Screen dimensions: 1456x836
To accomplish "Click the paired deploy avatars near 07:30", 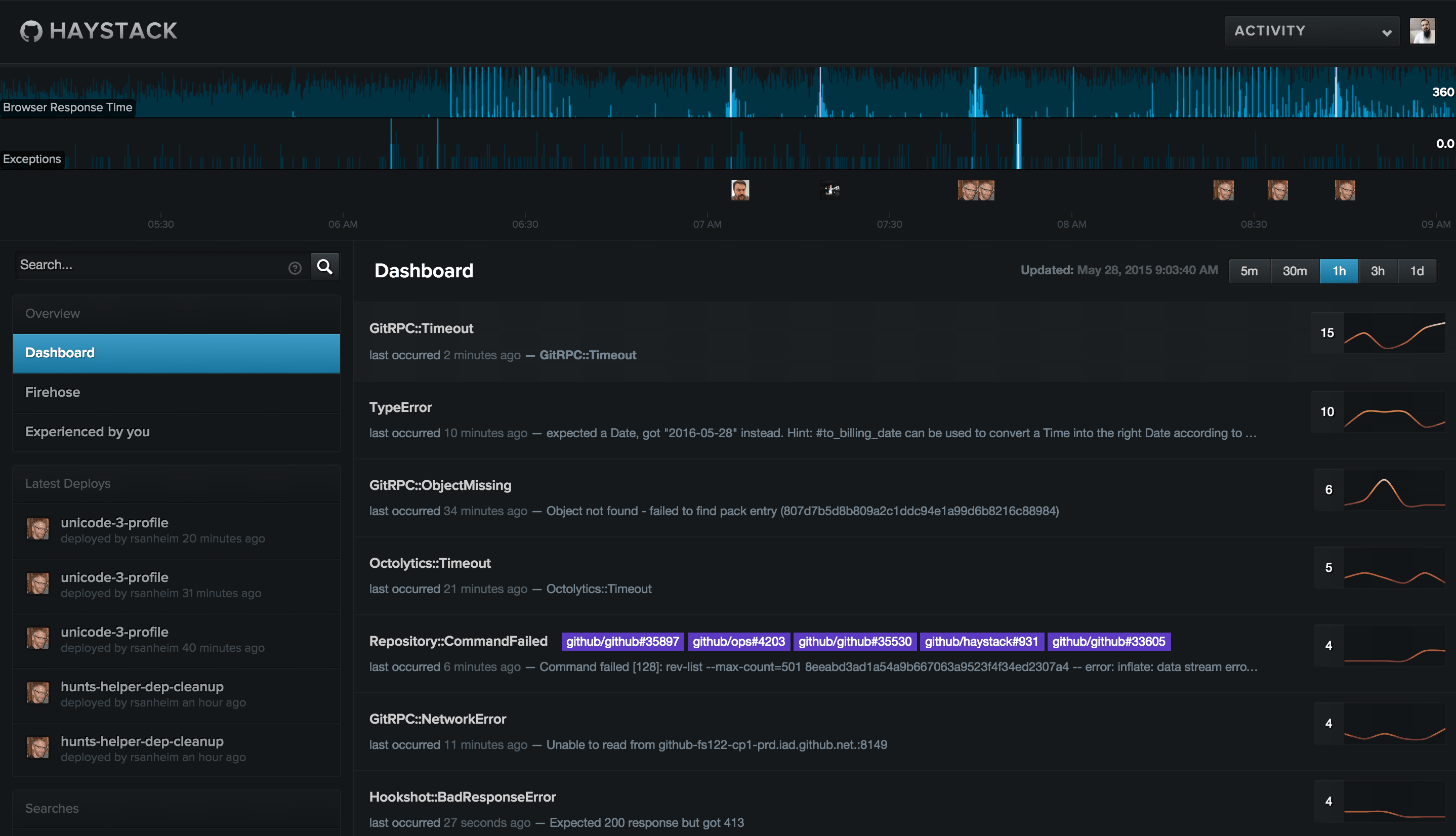I will point(976,190).
